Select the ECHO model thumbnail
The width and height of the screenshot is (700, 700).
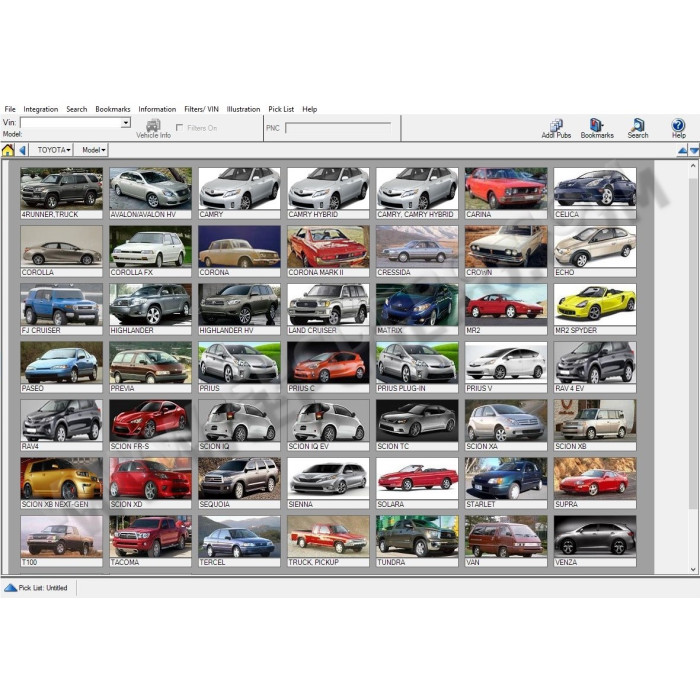595,251
